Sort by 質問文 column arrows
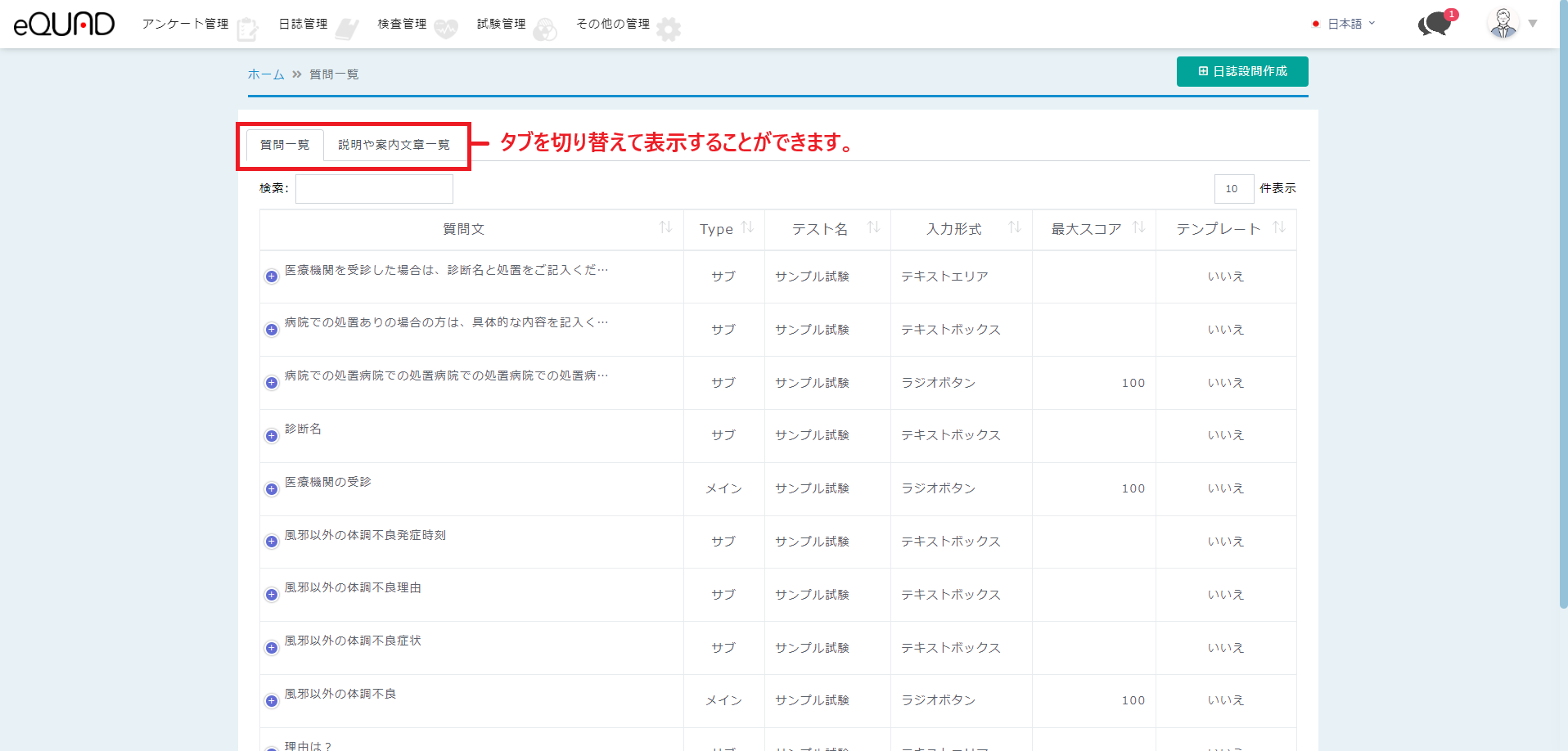Screen dimensions: 1568x751 (x=665, y=227)
